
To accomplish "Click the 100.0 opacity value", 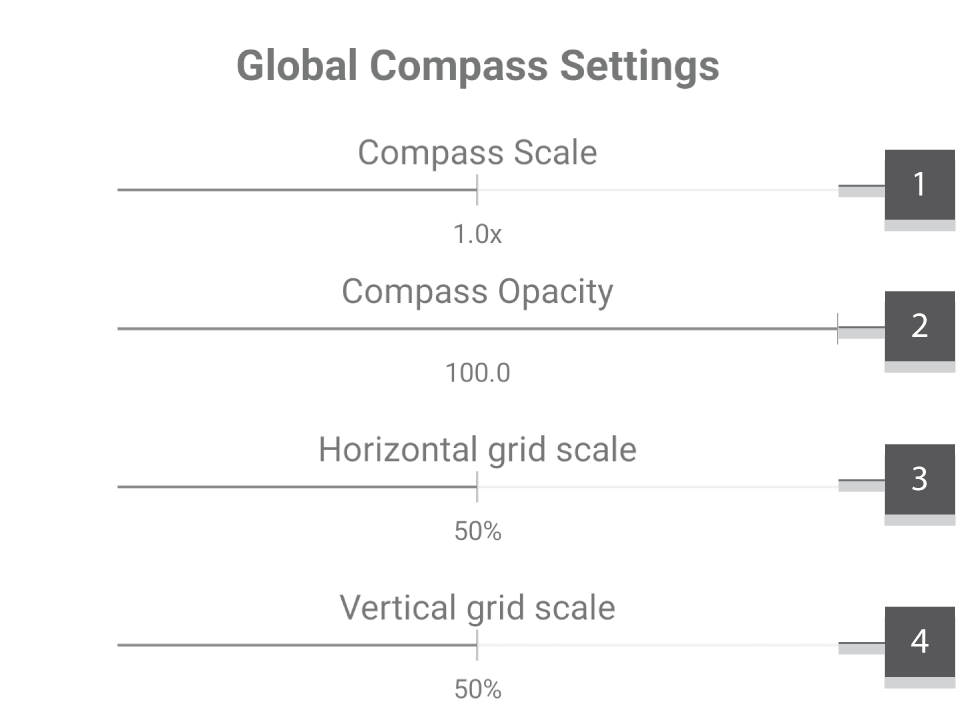I will (477, 373).
